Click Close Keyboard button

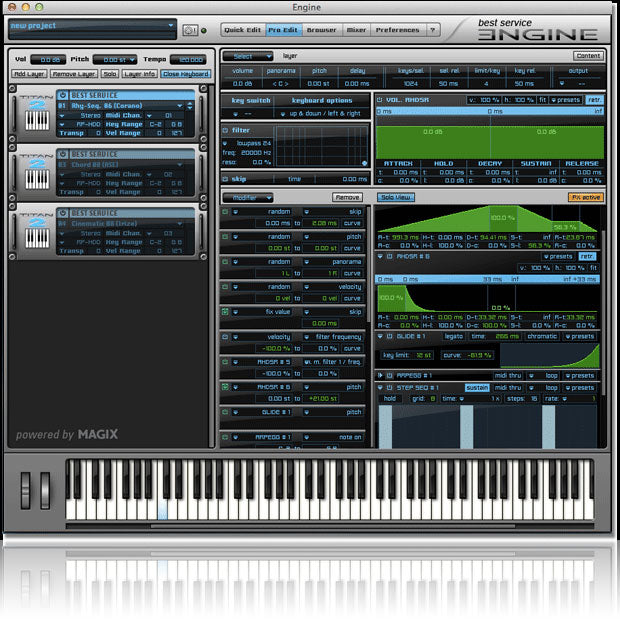point(186,74)
